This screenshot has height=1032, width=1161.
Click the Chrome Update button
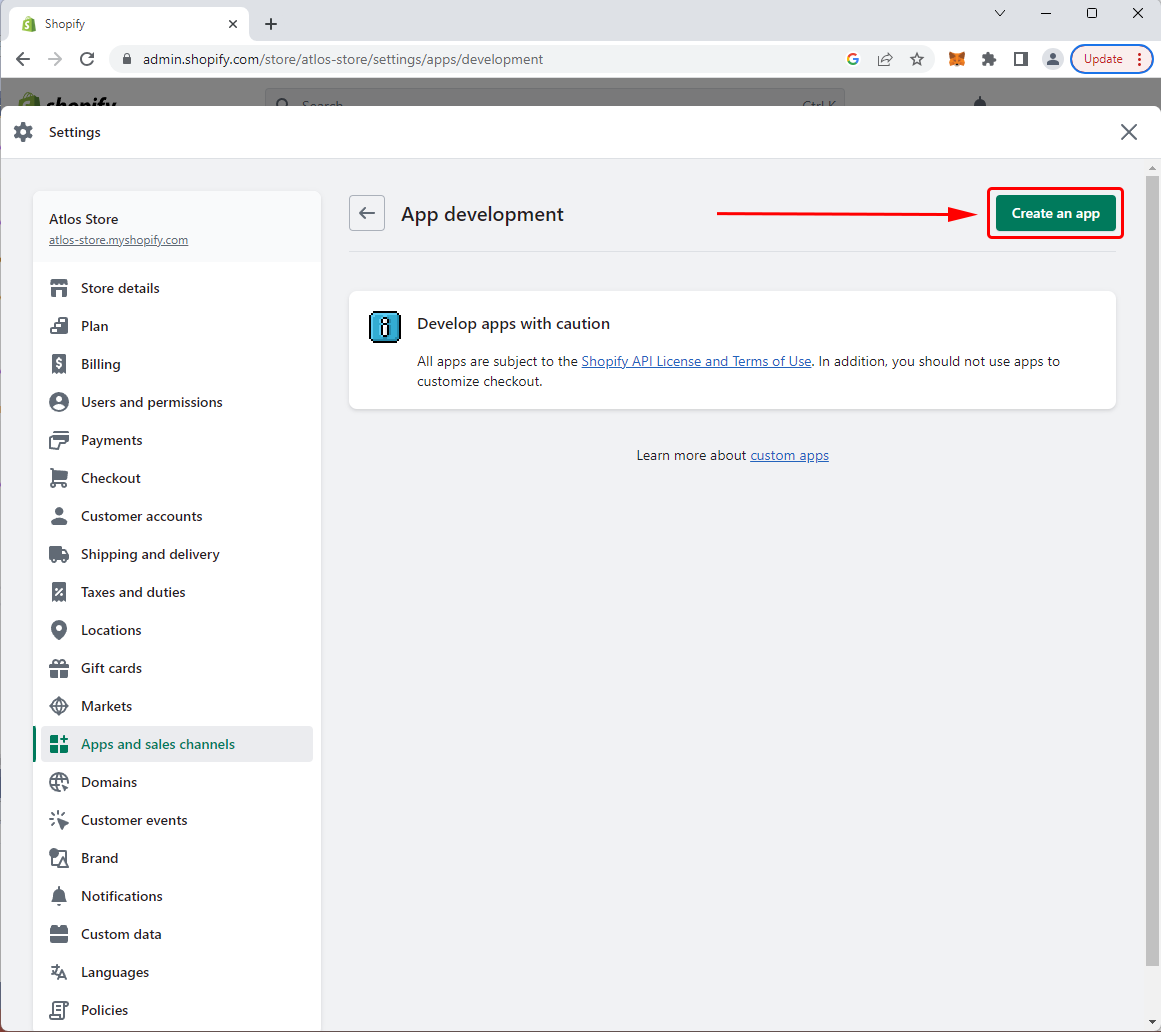pos(1103,59)
